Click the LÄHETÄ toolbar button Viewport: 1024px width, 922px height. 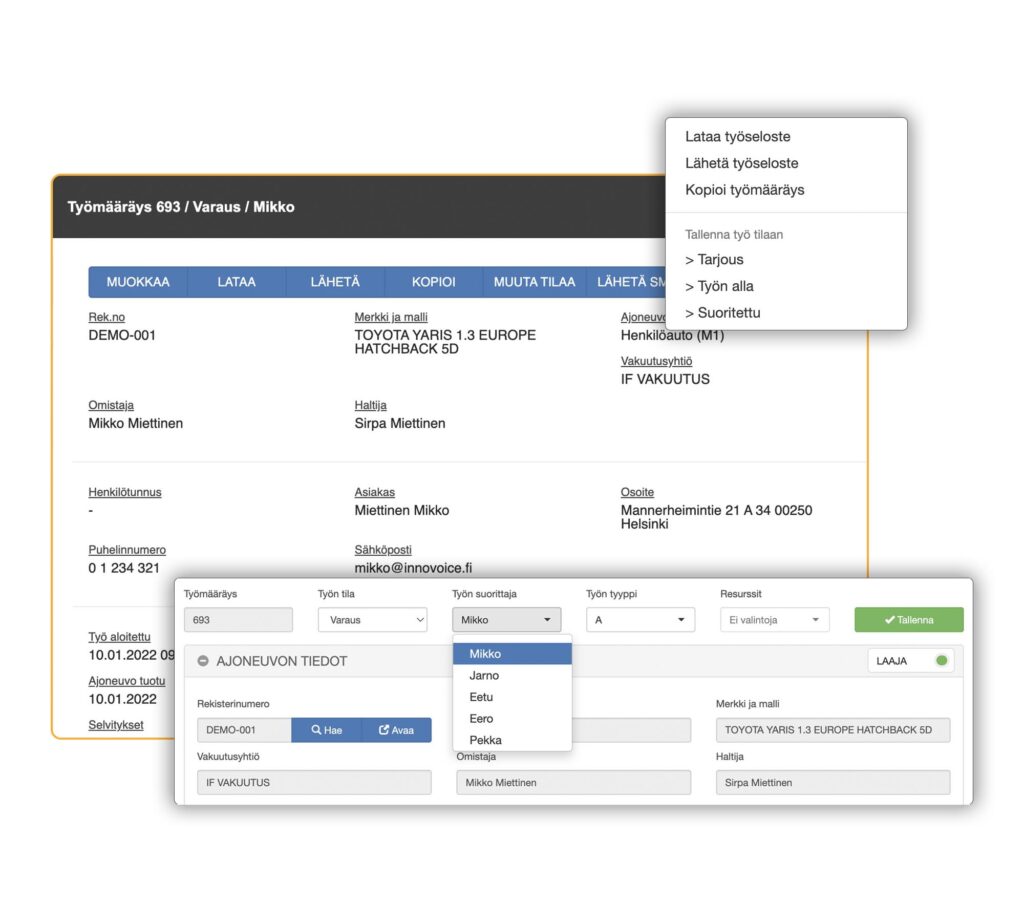point(335,282)
